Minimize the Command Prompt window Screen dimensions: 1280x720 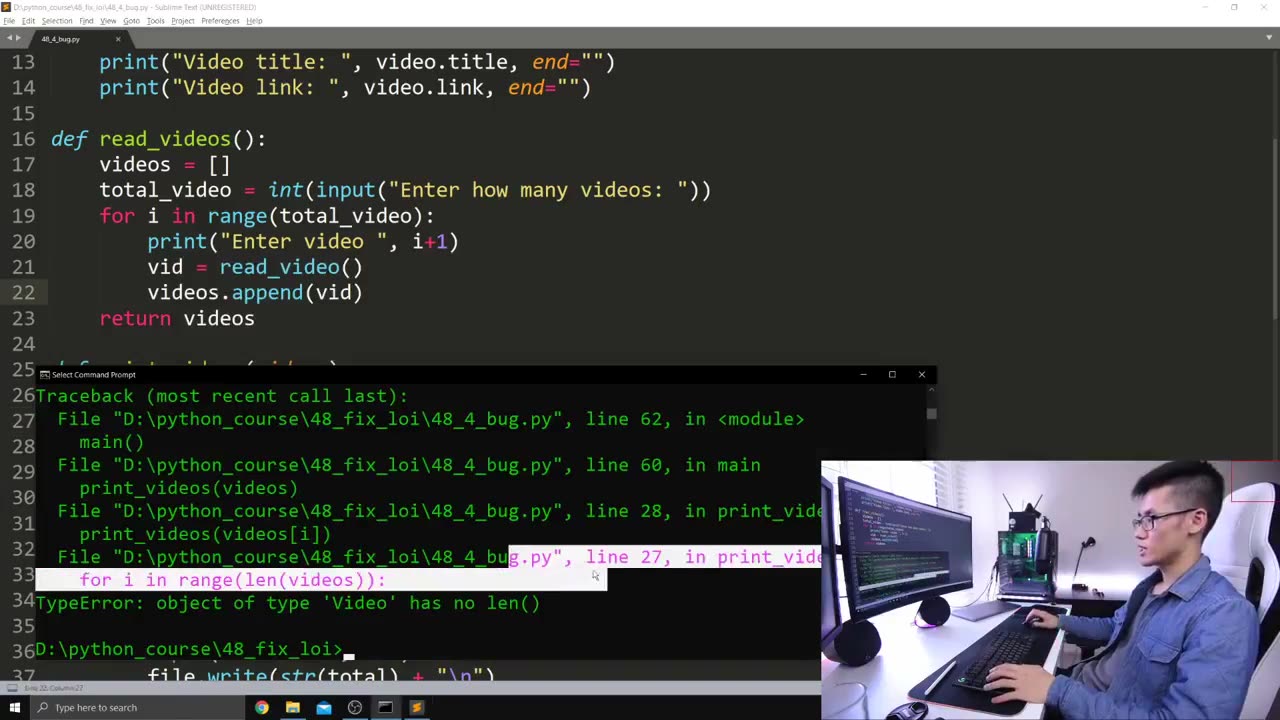pos(863,375)
